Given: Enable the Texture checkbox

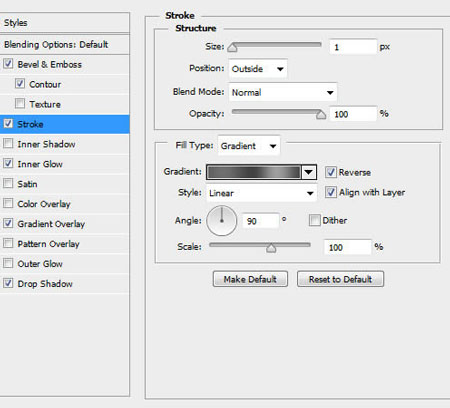Looking at the screenshot, I should 20,104.
